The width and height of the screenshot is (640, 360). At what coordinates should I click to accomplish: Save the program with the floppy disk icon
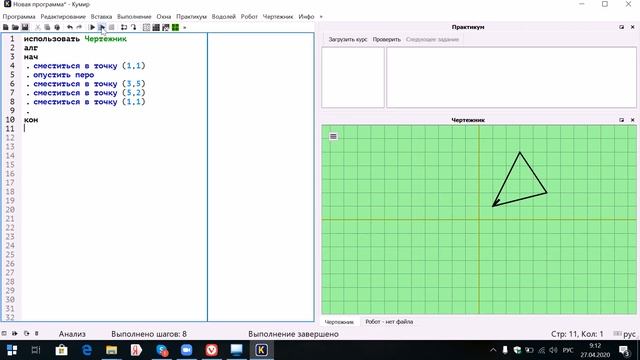point(25,27)
